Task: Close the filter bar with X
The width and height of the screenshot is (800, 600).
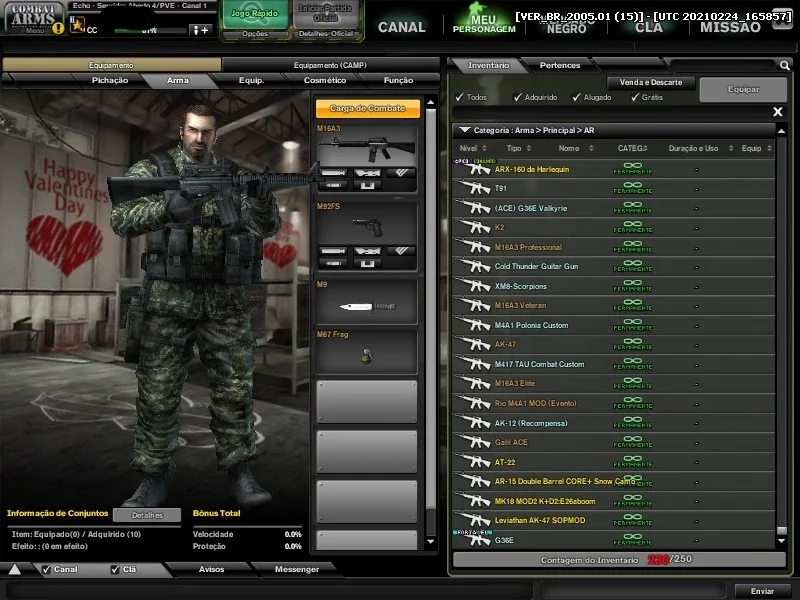Action: tap(778, 111)
